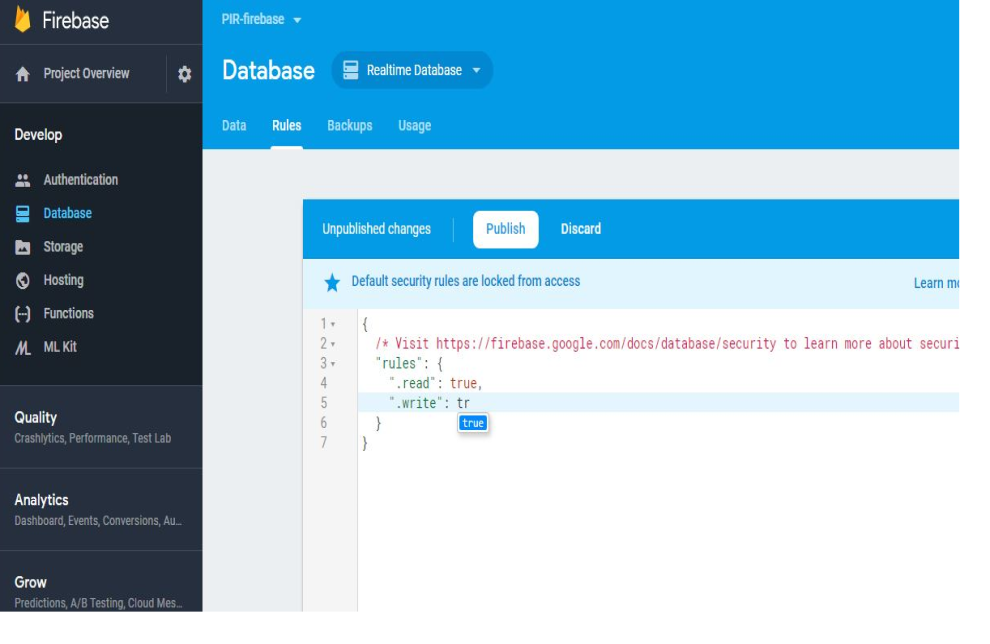This screenshot has width=990, height=644.
Task: Discard the unpublished rule changes
Action: (581, 229)
